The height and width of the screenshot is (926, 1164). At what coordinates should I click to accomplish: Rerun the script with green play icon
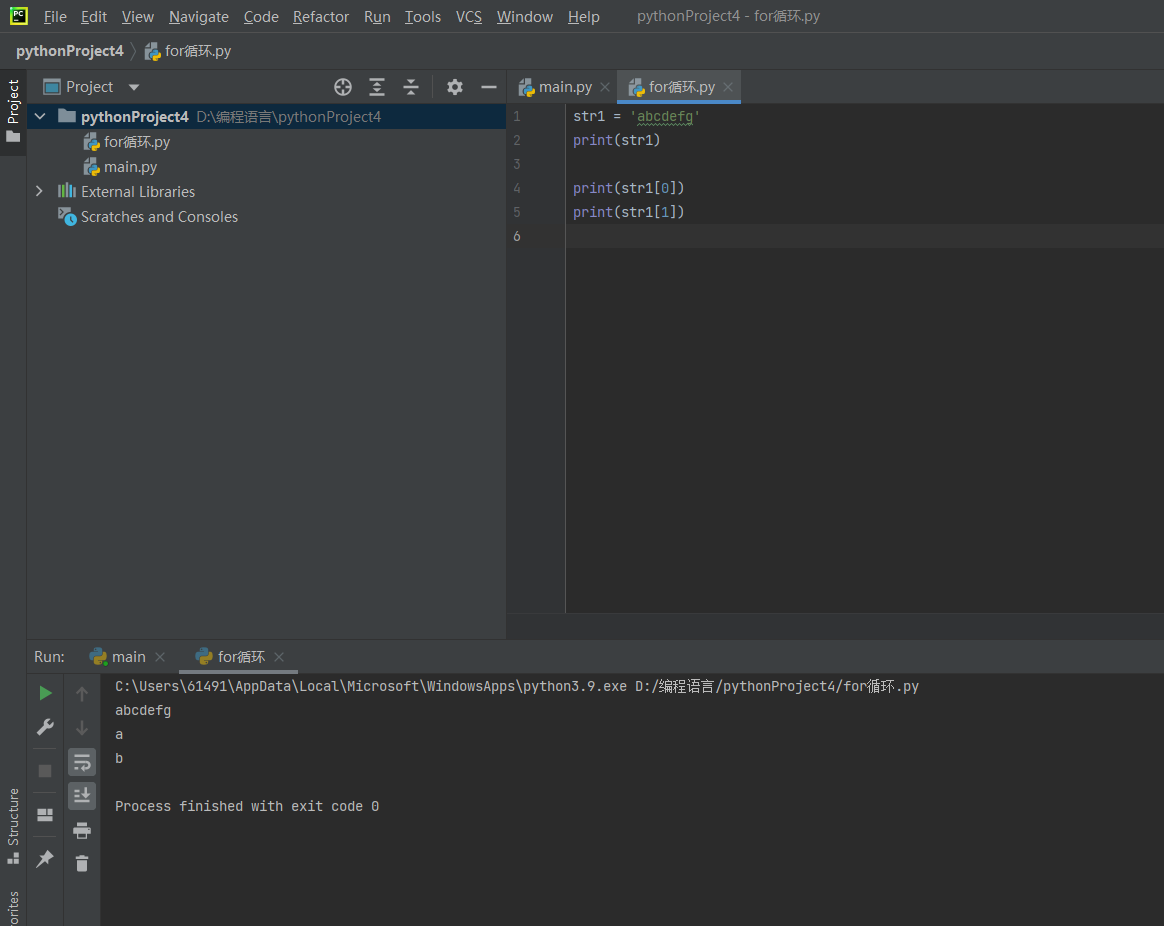point(45,693)
